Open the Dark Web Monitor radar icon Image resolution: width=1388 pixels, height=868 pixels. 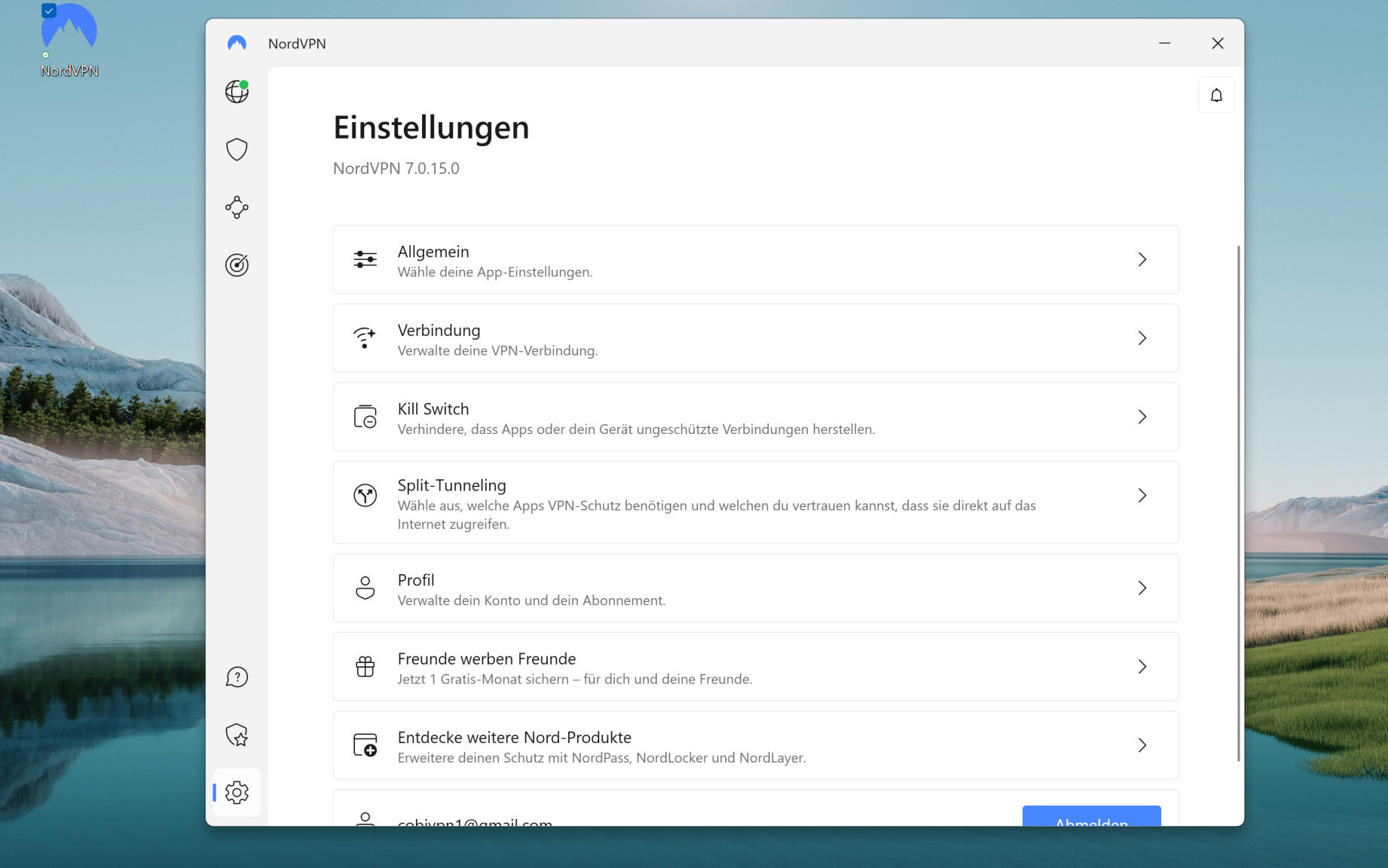pyautogui.click(x=237, y=265)
